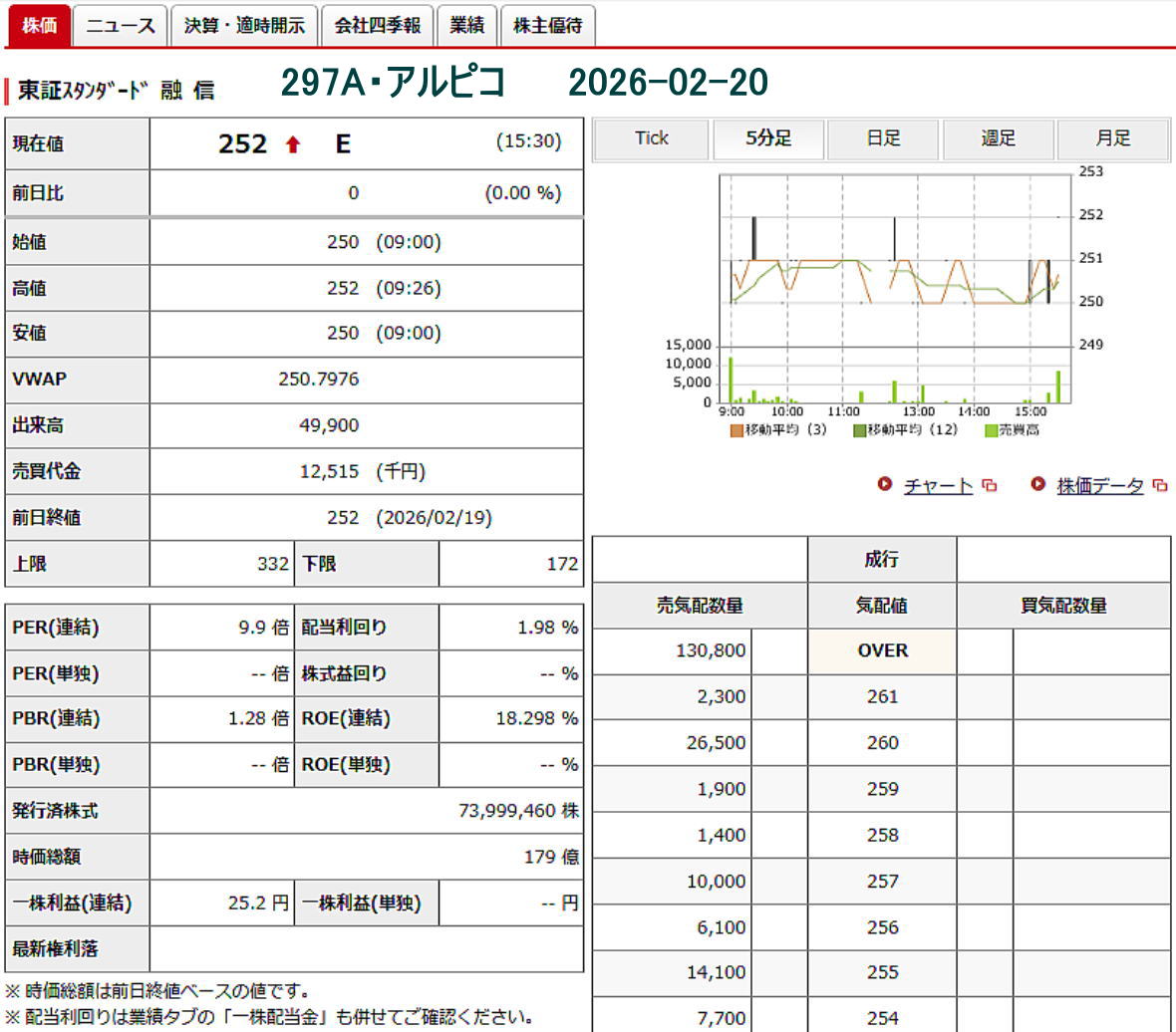Switch chart to Tick view
Image resolution: width=1176 pixels, height=1032 pixels.
652,138
